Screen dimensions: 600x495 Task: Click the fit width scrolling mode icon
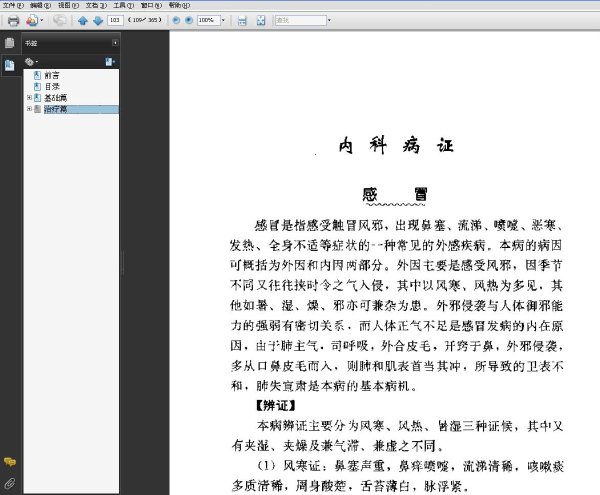coord(242,21)
